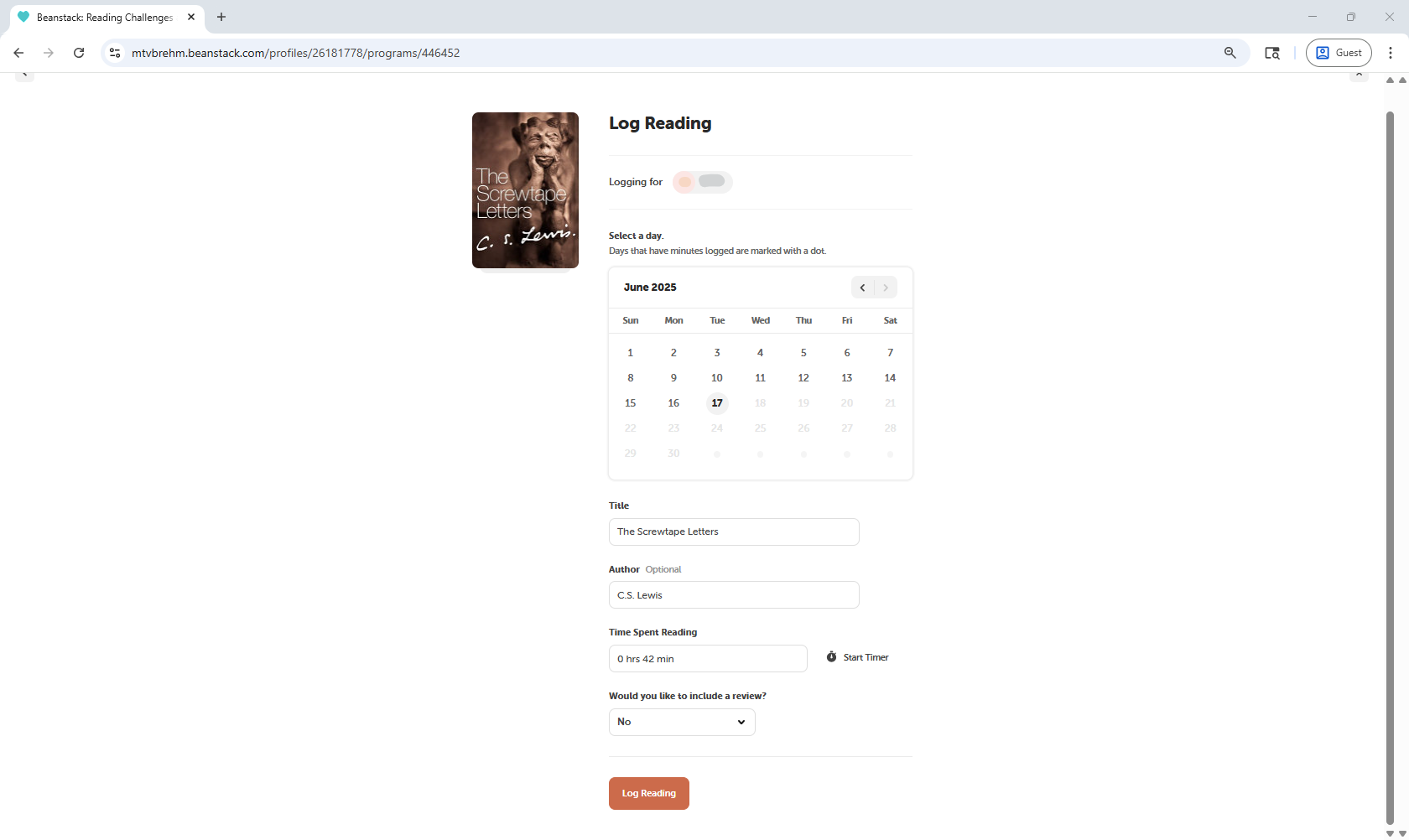Open Chrome three-dot menu
Screen dimensions: 1409x840
click(1391, 53)
